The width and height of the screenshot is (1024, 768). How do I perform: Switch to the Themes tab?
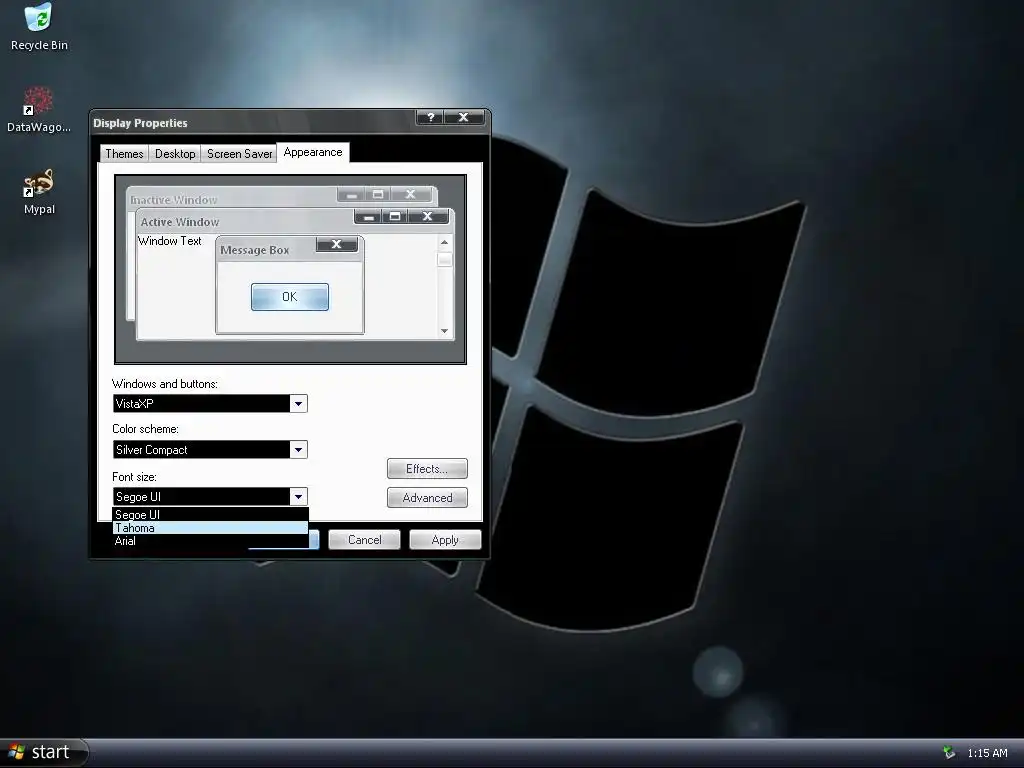pos(124,153)
